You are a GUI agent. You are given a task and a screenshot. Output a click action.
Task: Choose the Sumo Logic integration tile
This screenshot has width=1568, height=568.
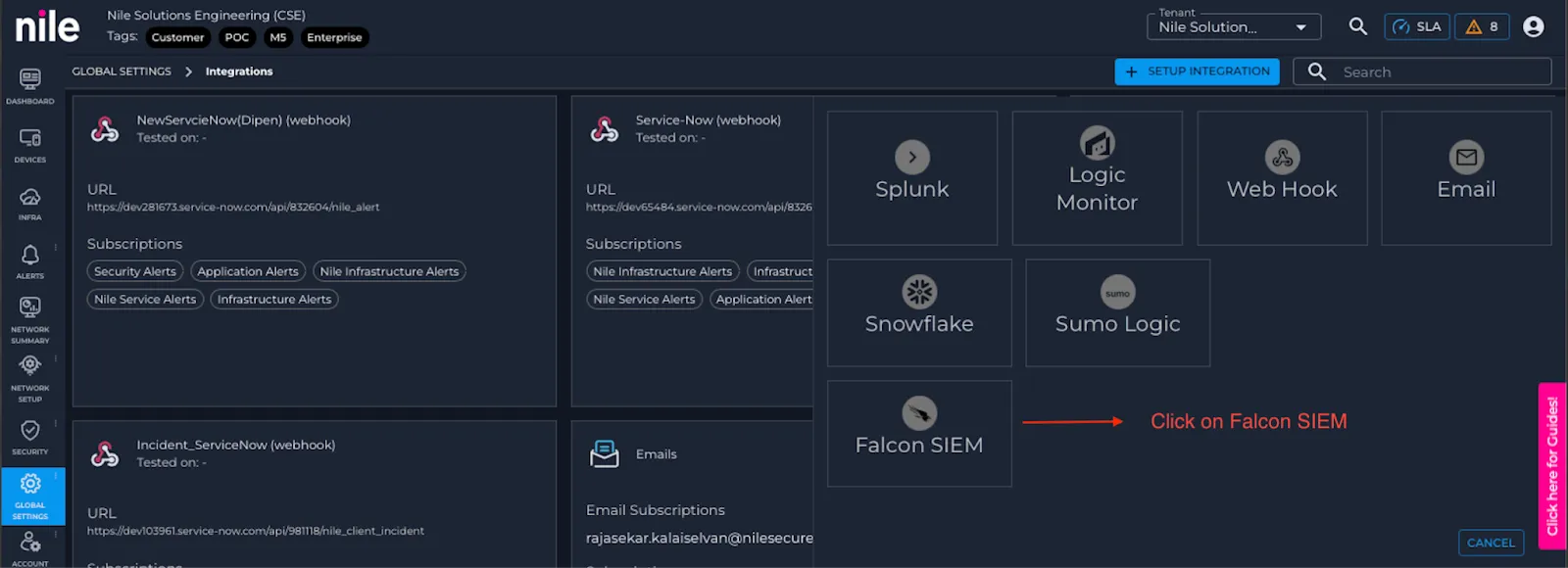(x=1118, y=312)
